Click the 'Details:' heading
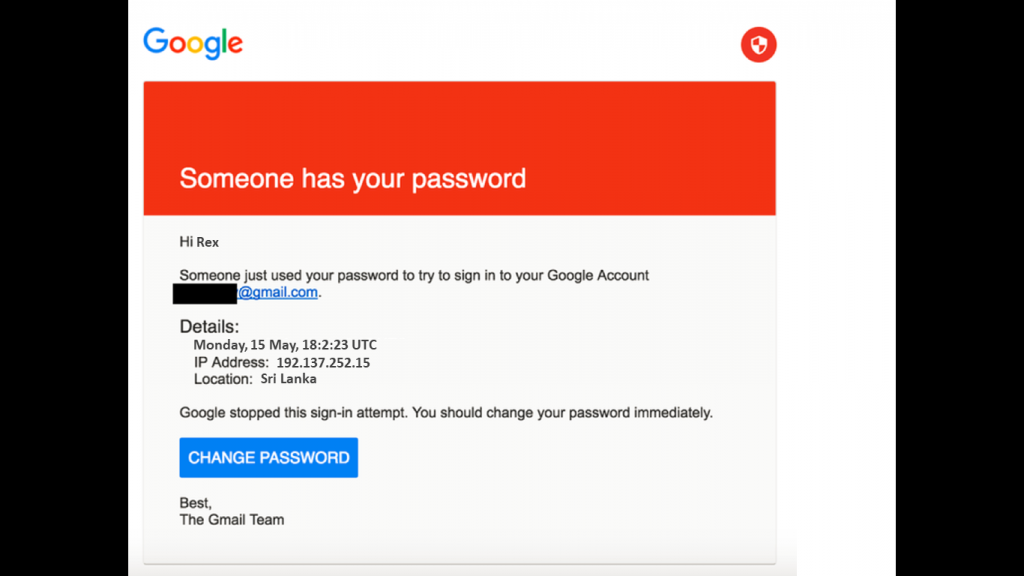1024x576 pixels. [208, 326]
